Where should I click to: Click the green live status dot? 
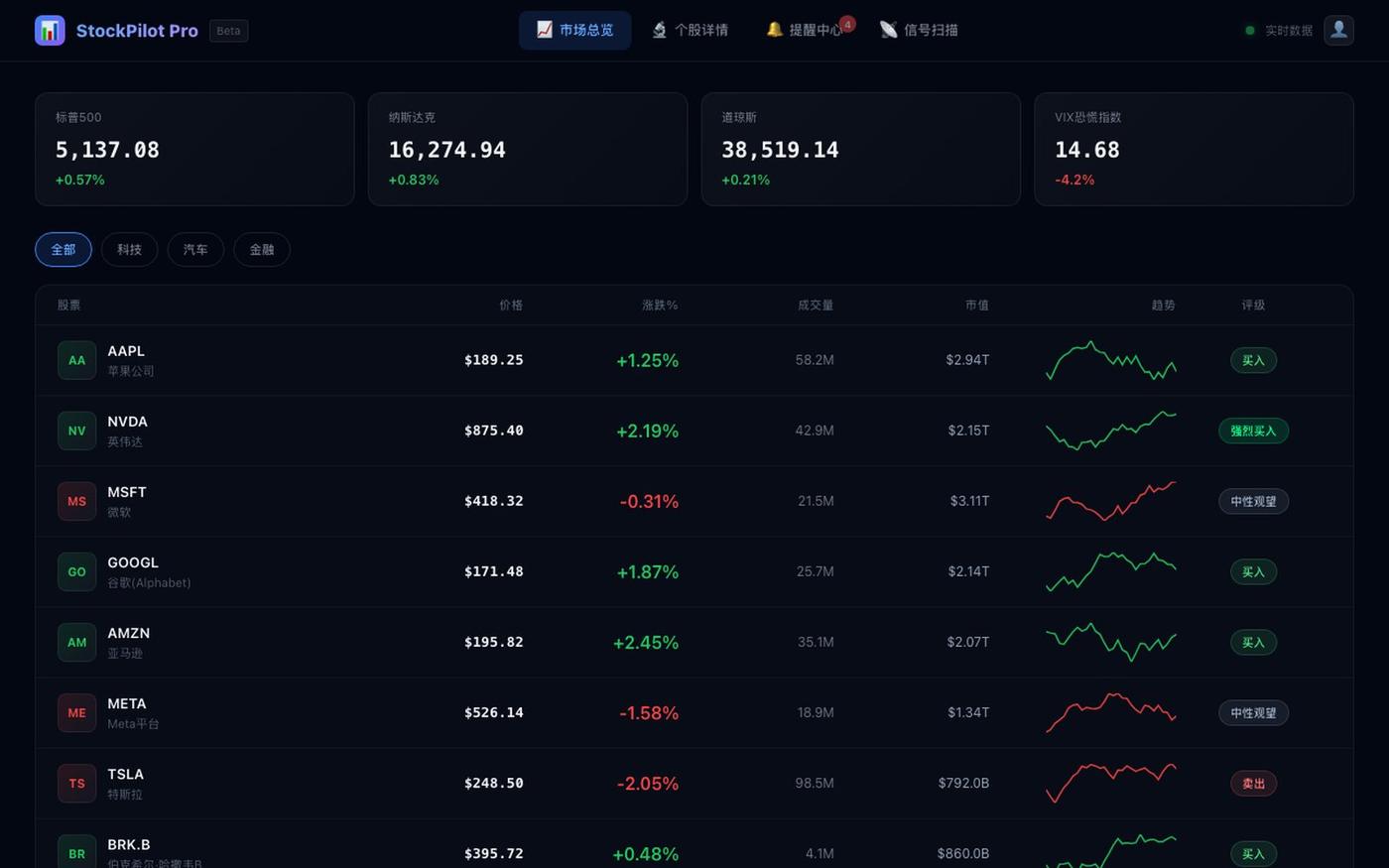pos(1250,31)
